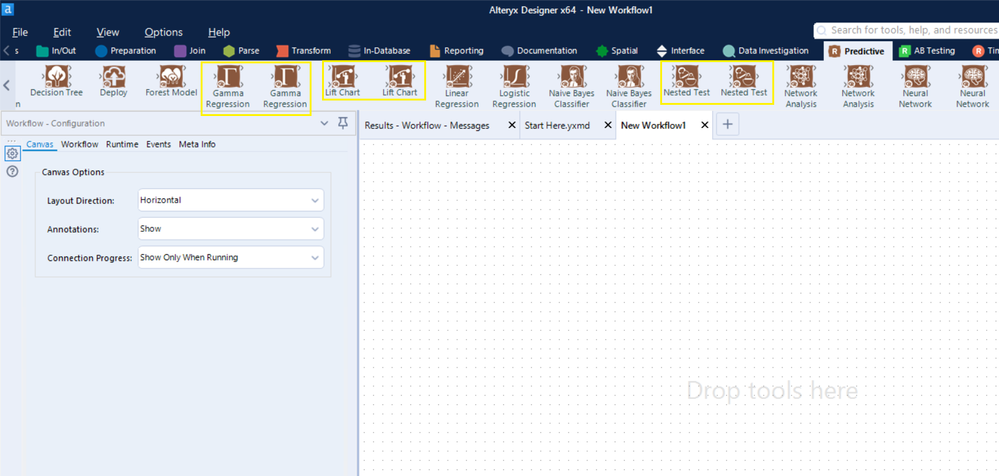Switch to the Interface tool category
999x476 pixels.
[680, 50]
